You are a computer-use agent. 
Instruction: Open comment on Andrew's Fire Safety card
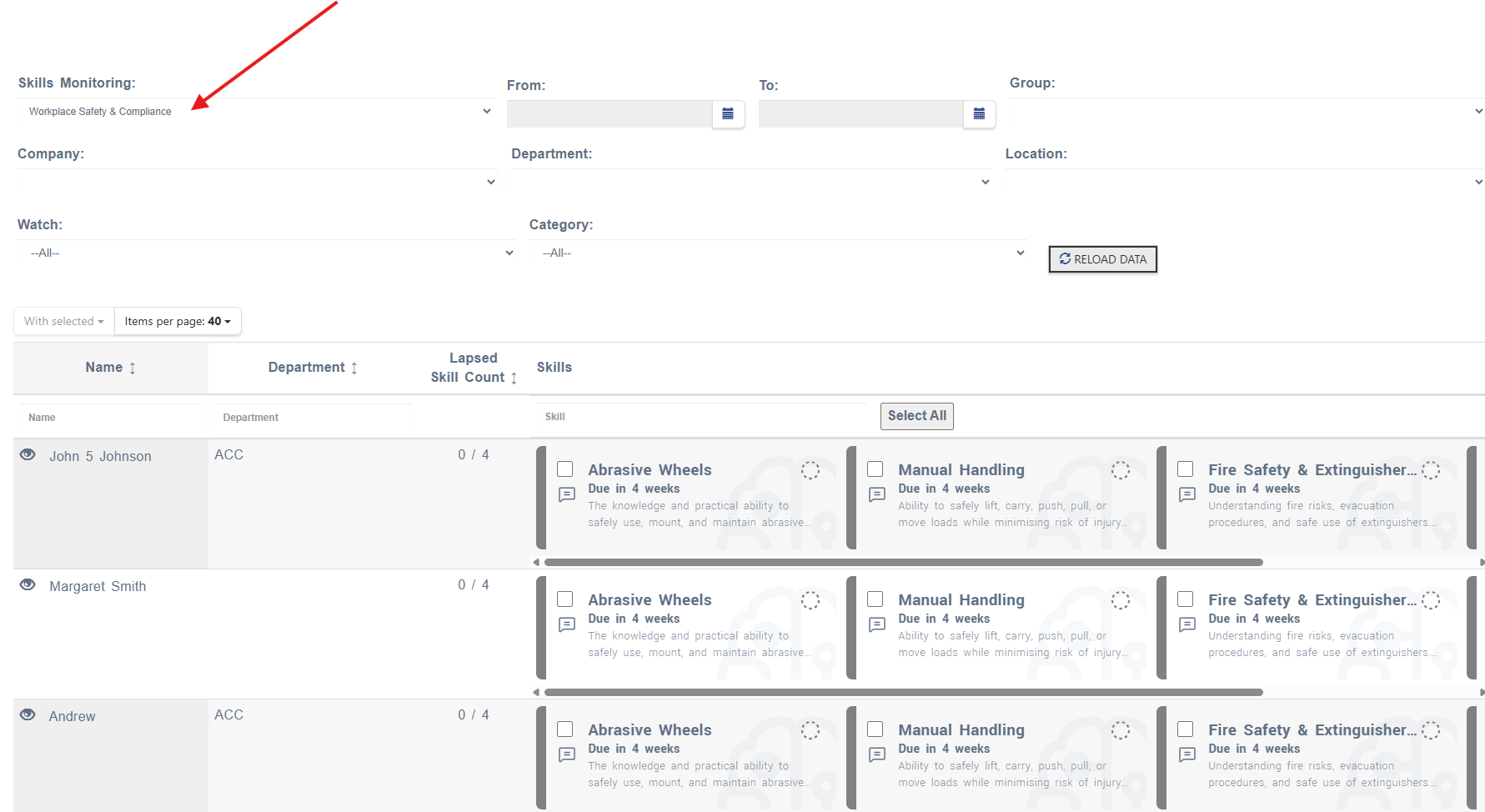click(x=1187, y=755)
